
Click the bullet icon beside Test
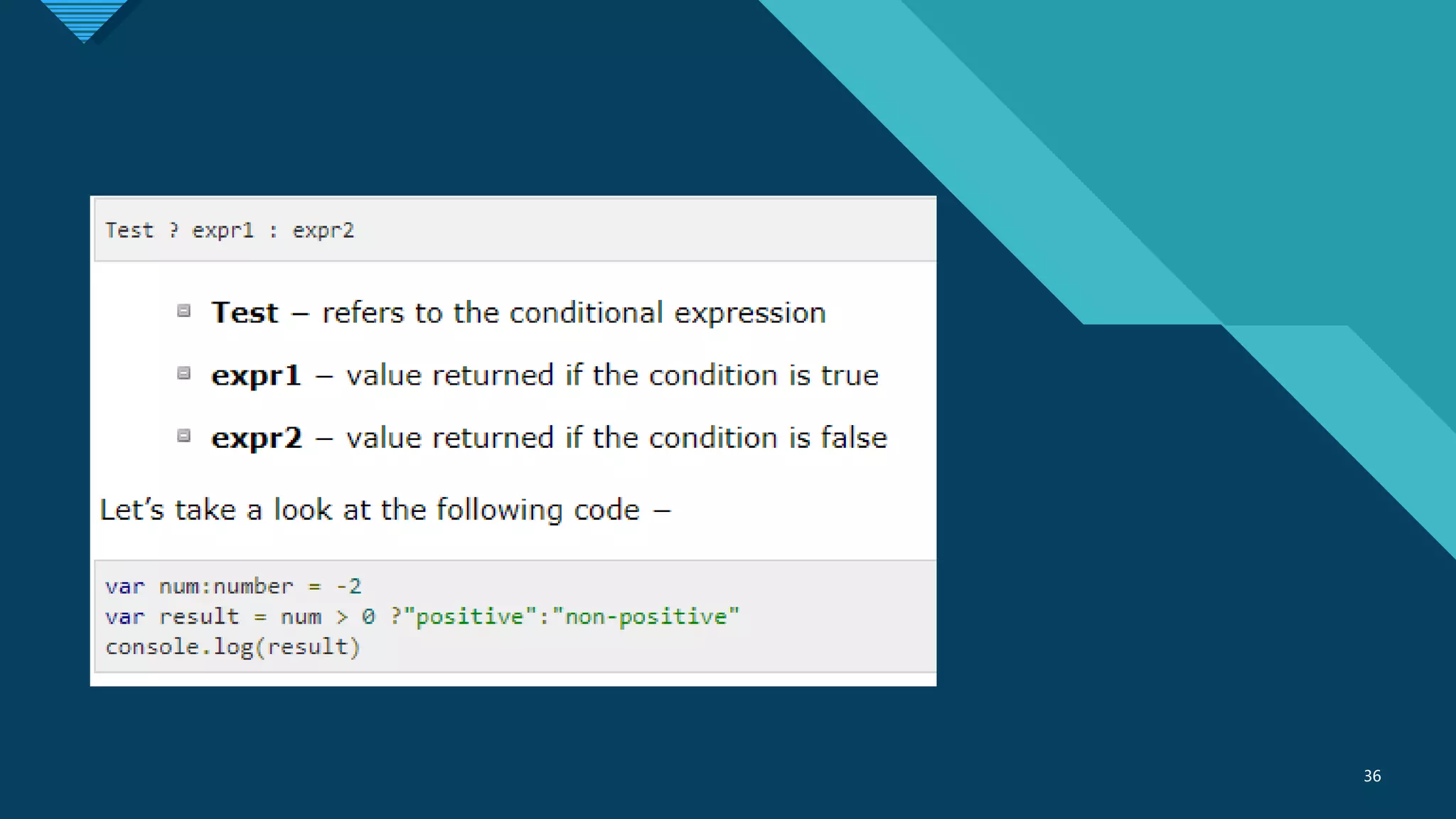pyautogui.click(x=183, y=311)
